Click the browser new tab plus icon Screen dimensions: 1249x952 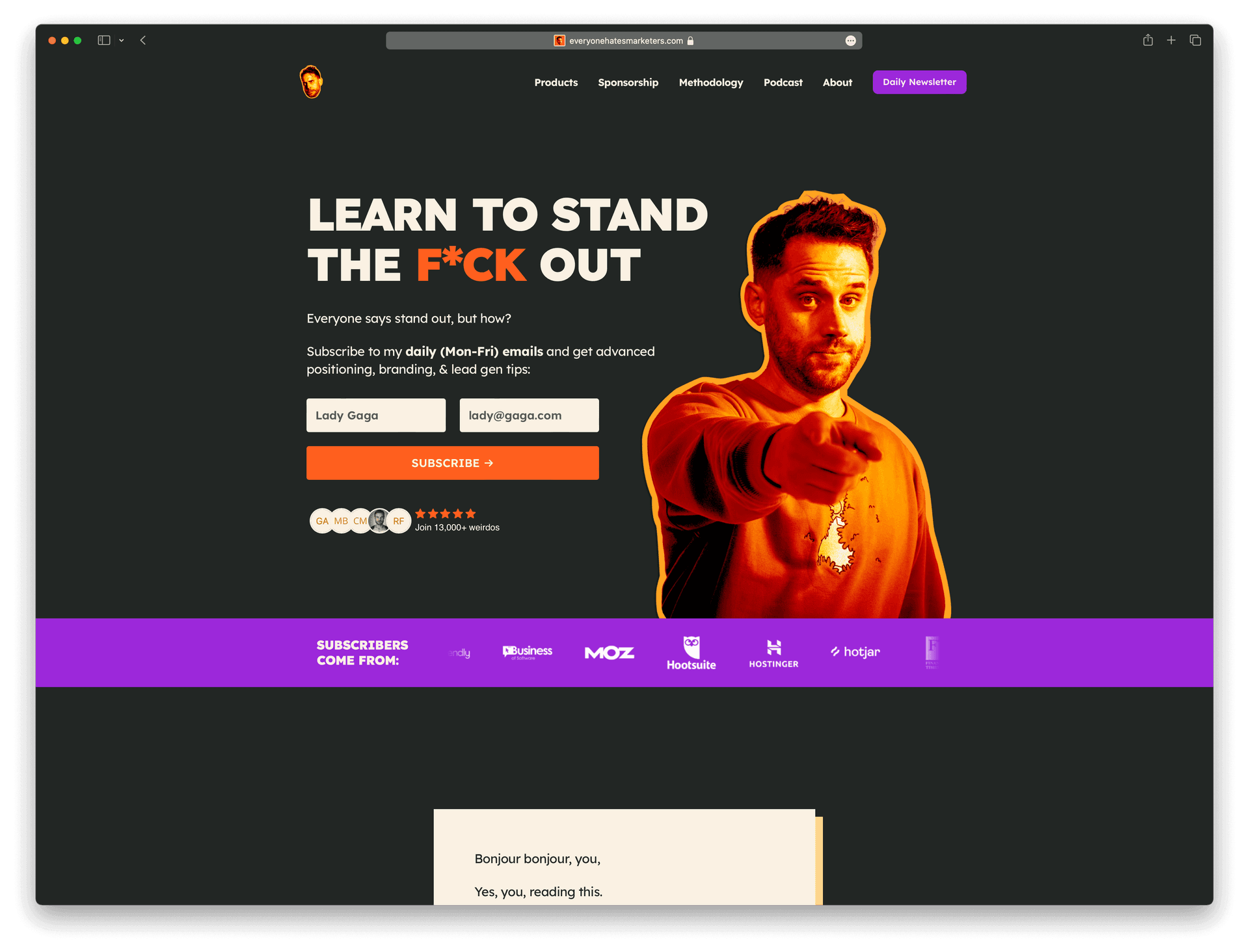1172,40
